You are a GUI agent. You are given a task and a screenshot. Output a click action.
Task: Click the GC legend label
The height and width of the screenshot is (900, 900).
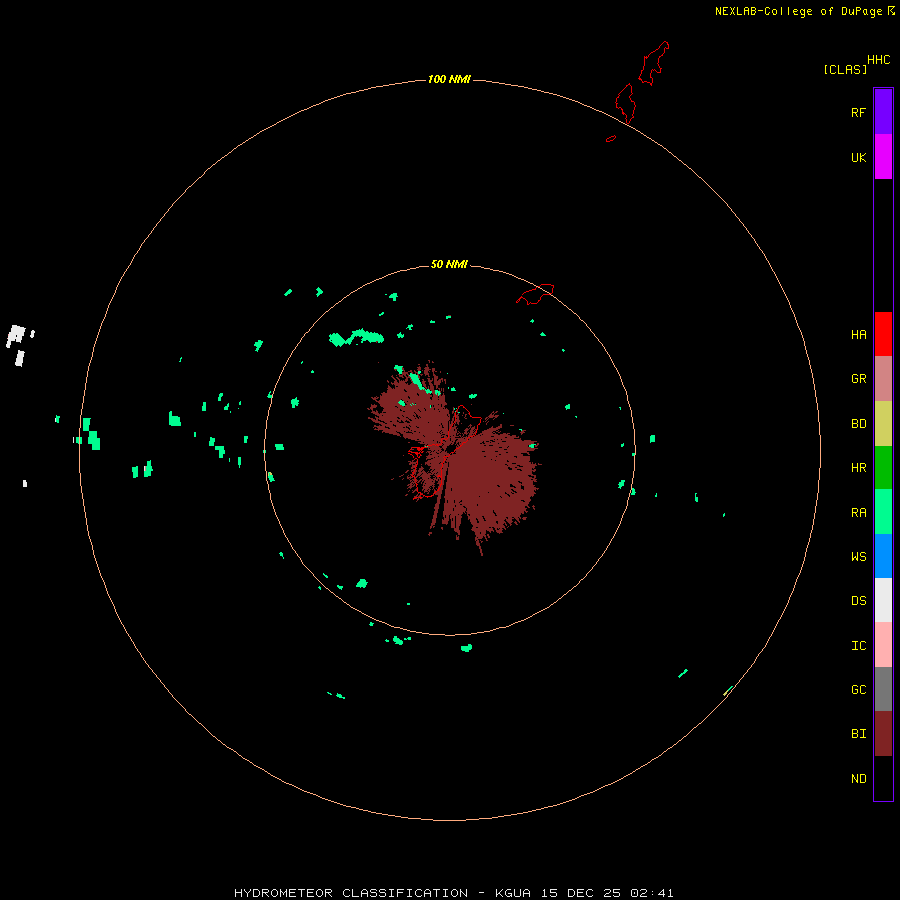coord(858,690)
